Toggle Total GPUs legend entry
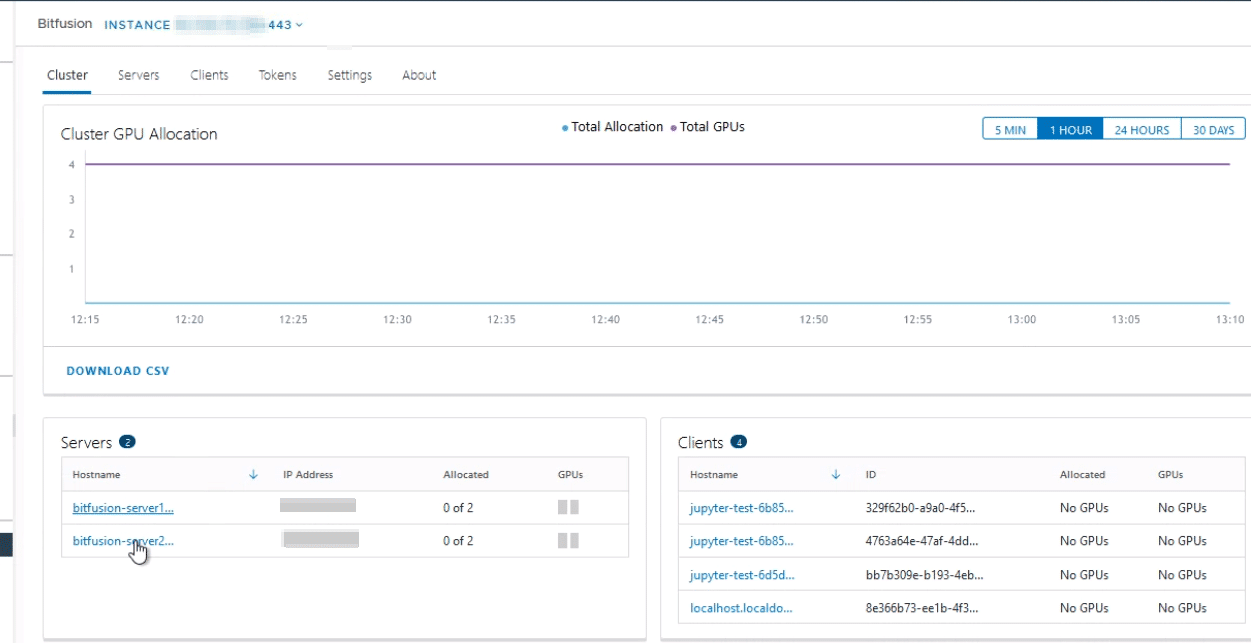The image size is (1255, 643). (x=707, y=127)
